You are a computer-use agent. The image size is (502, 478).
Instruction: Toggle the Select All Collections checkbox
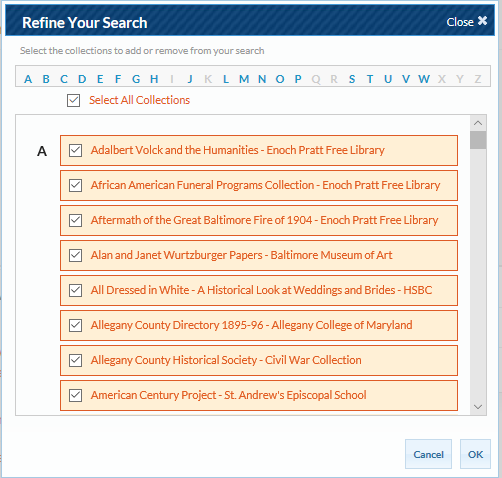tap(73, 100)
